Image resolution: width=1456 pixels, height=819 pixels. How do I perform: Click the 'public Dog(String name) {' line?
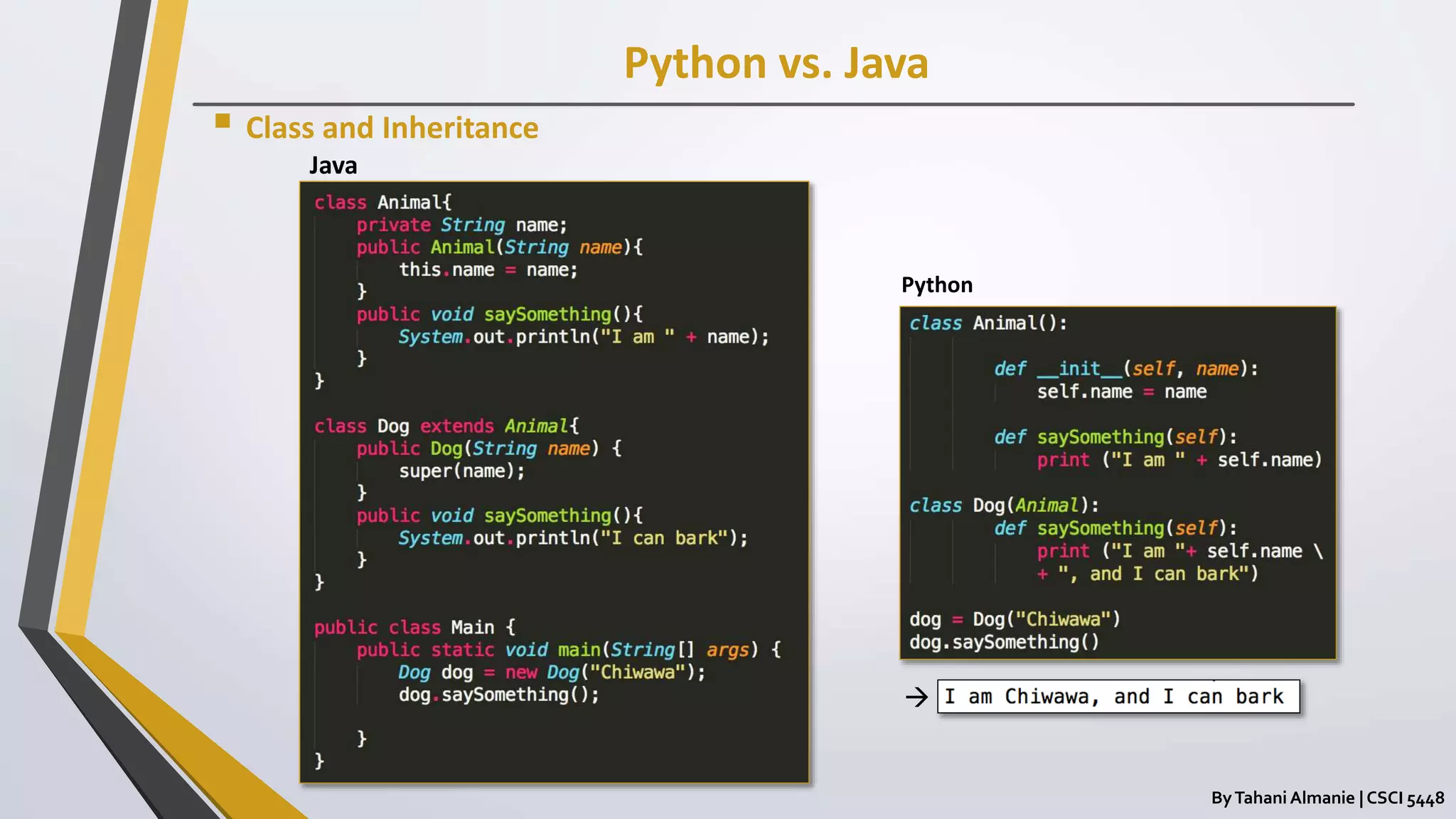(488, 449)
